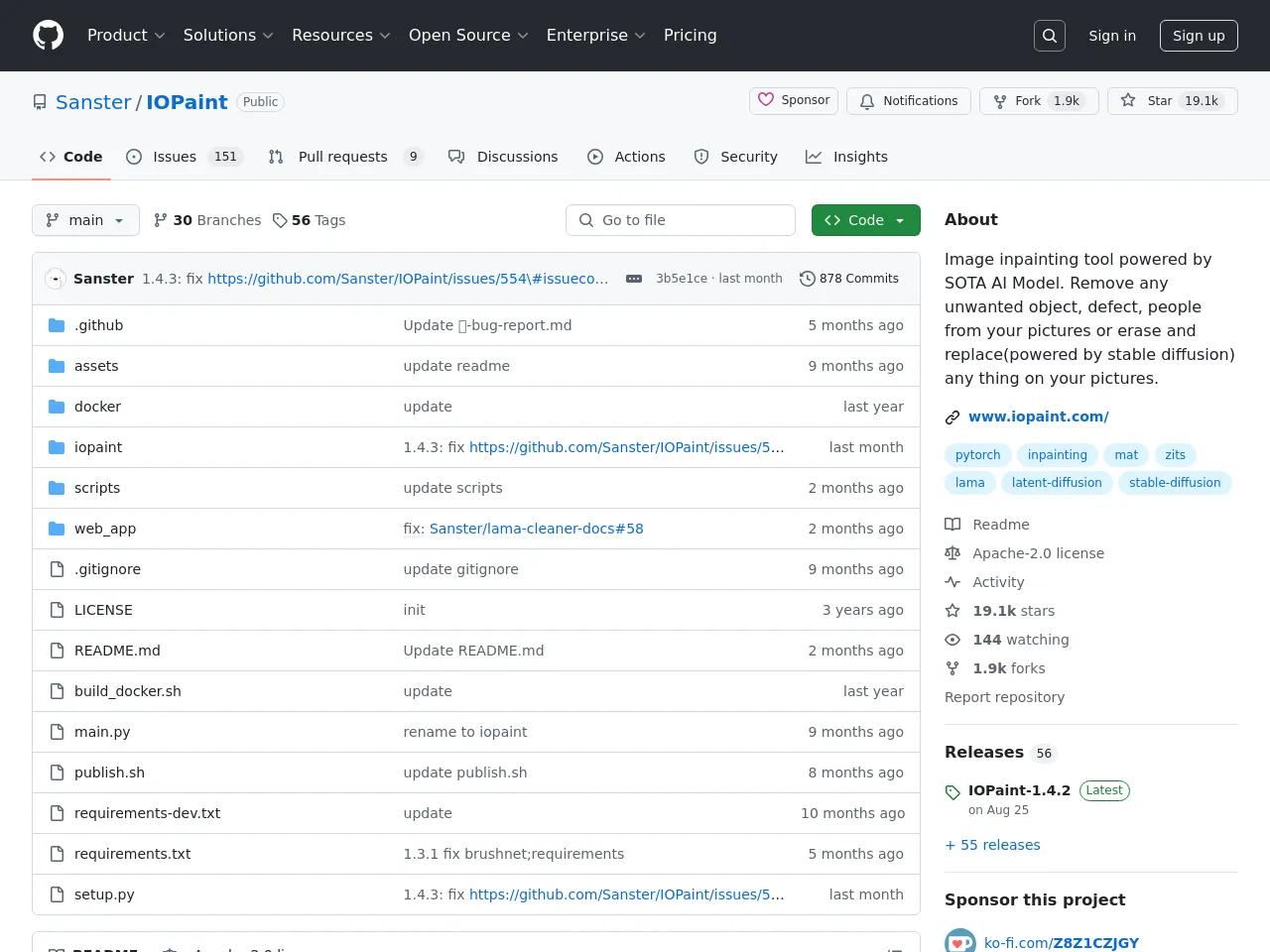
Task: Open the Solutions dropdown menu
Action: [228, 36]
